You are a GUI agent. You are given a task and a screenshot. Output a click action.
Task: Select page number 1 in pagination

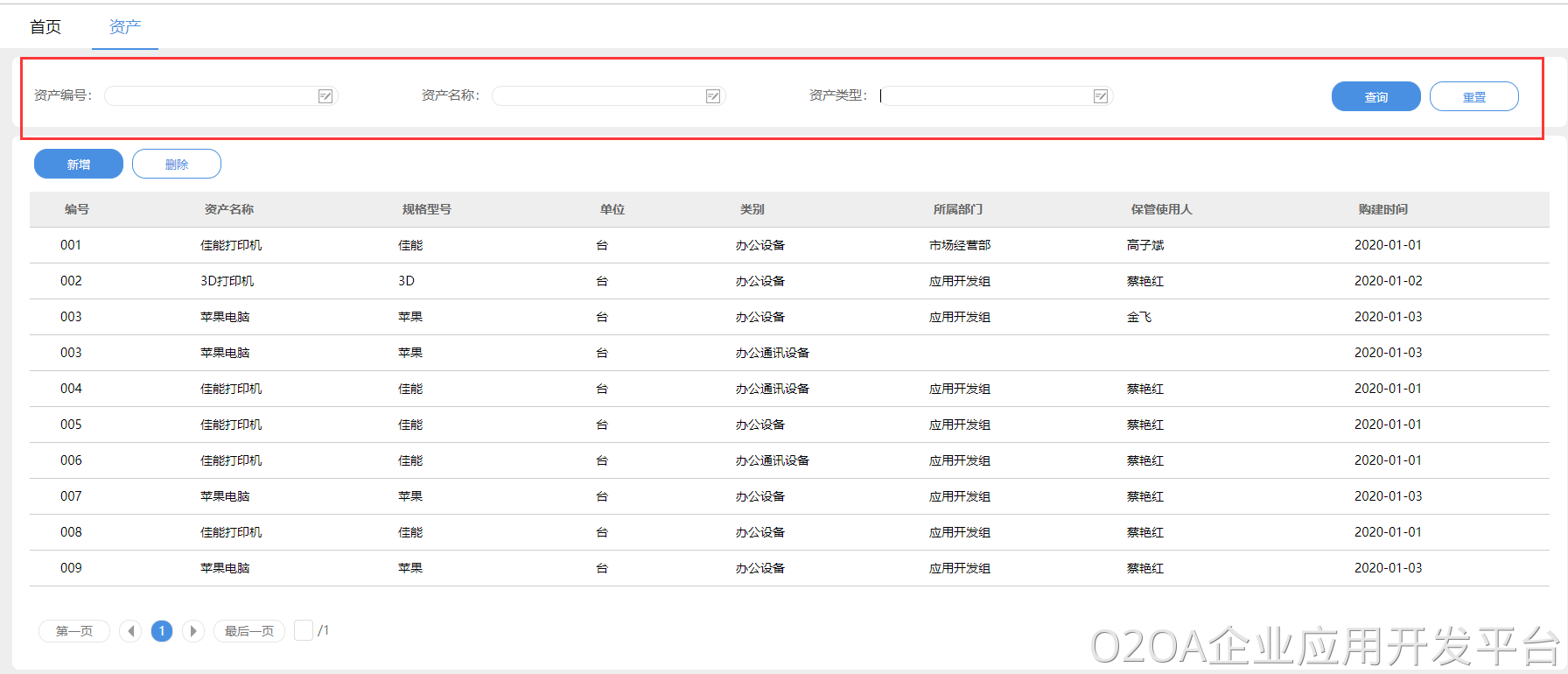point(162,631)
